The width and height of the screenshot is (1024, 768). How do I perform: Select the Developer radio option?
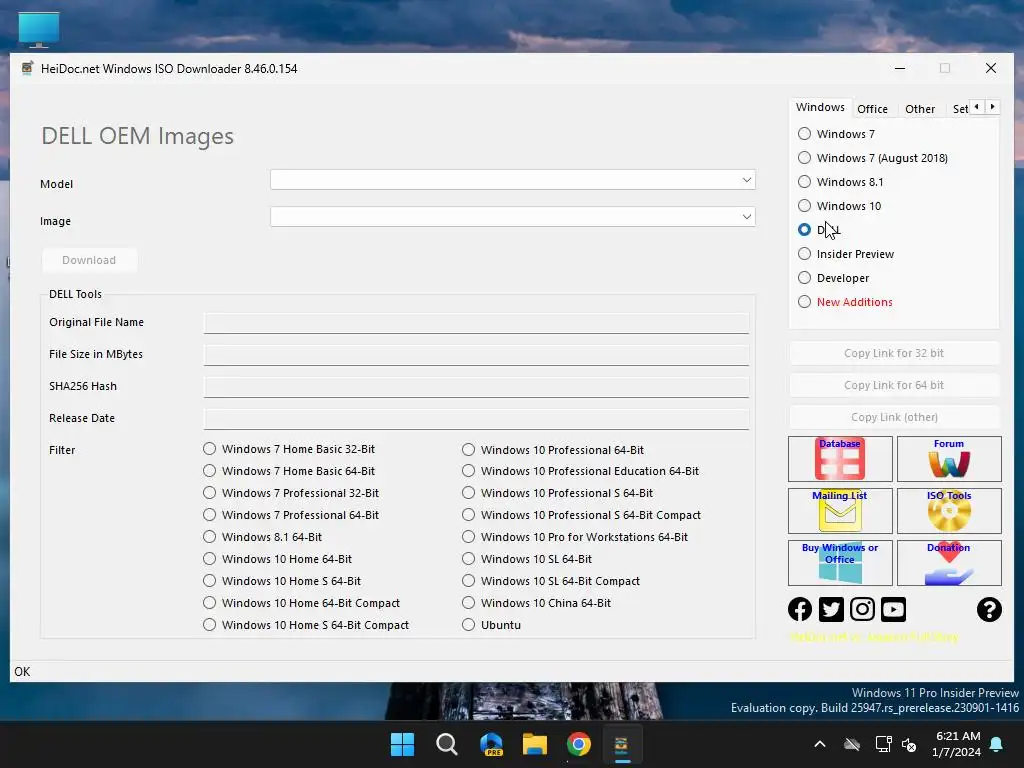point(833,278)
